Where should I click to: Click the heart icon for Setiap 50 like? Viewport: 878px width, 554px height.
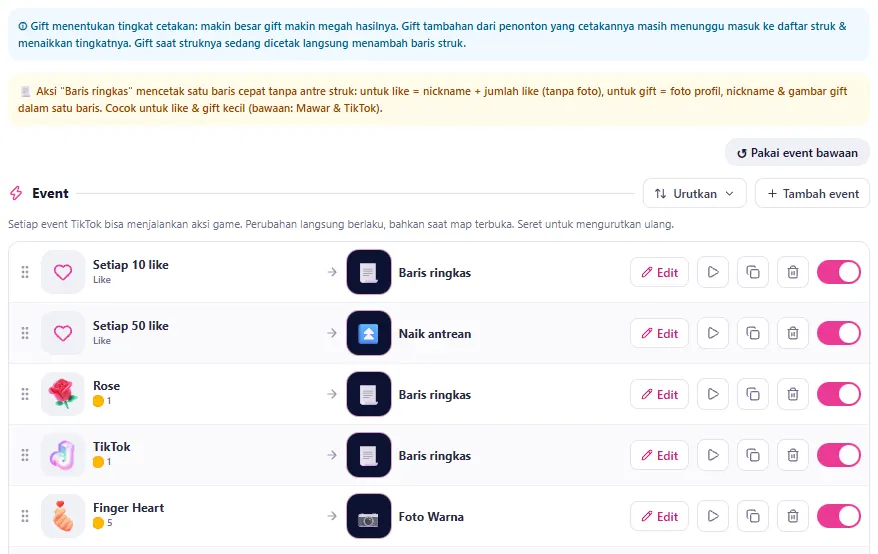click(63, 333)
